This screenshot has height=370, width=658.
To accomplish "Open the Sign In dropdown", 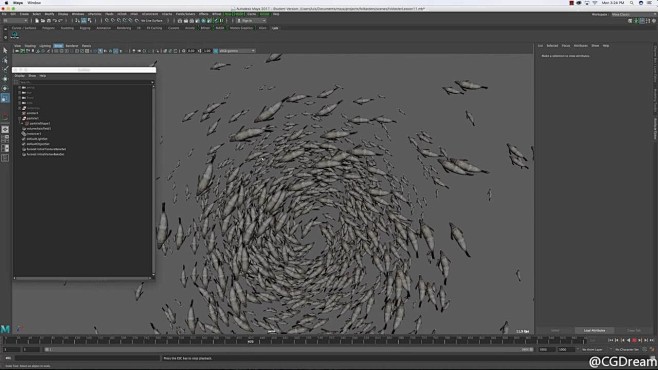I will 251,21.
